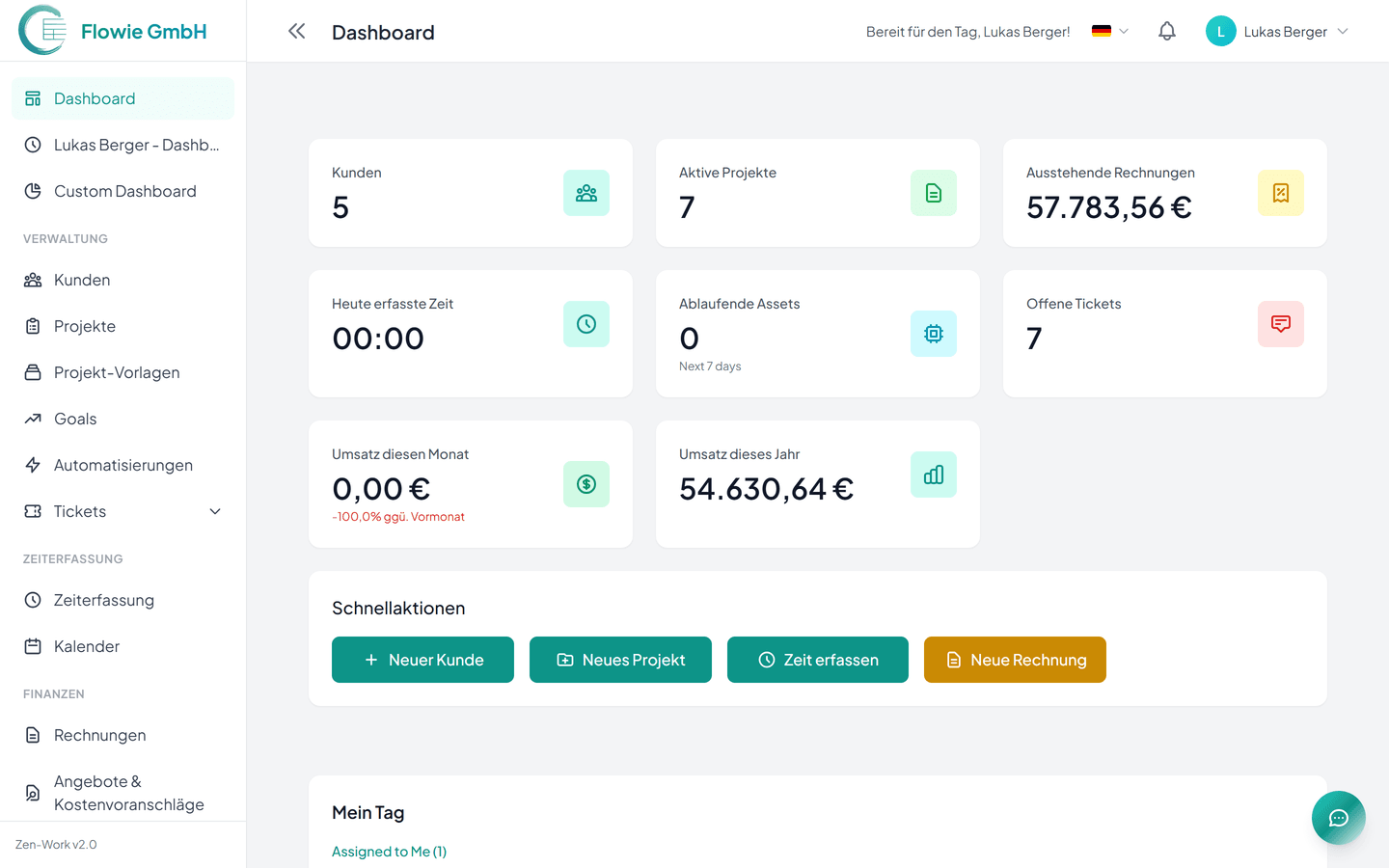Click the Automatisierungen lightning icon
Viewport: 1389px width, 868px height.
tap(32, 465)
